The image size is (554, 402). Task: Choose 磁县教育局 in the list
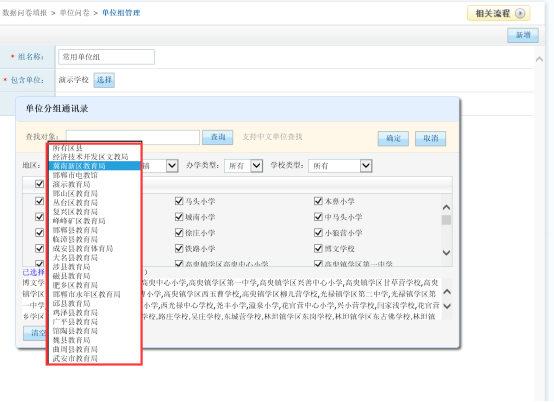coord(71,276)
